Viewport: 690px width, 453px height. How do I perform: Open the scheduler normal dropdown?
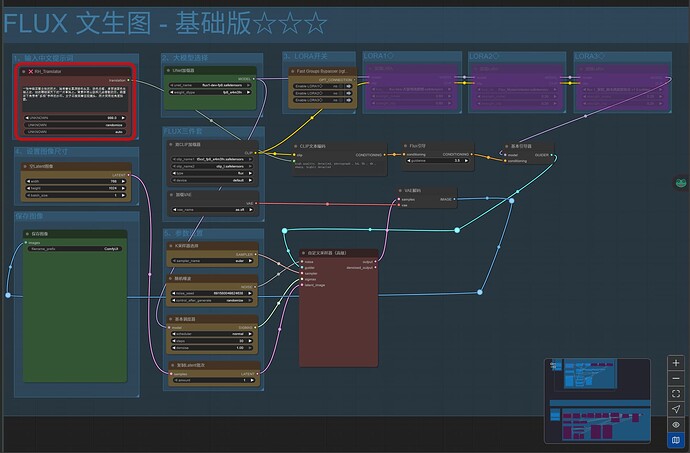[213, 334]
